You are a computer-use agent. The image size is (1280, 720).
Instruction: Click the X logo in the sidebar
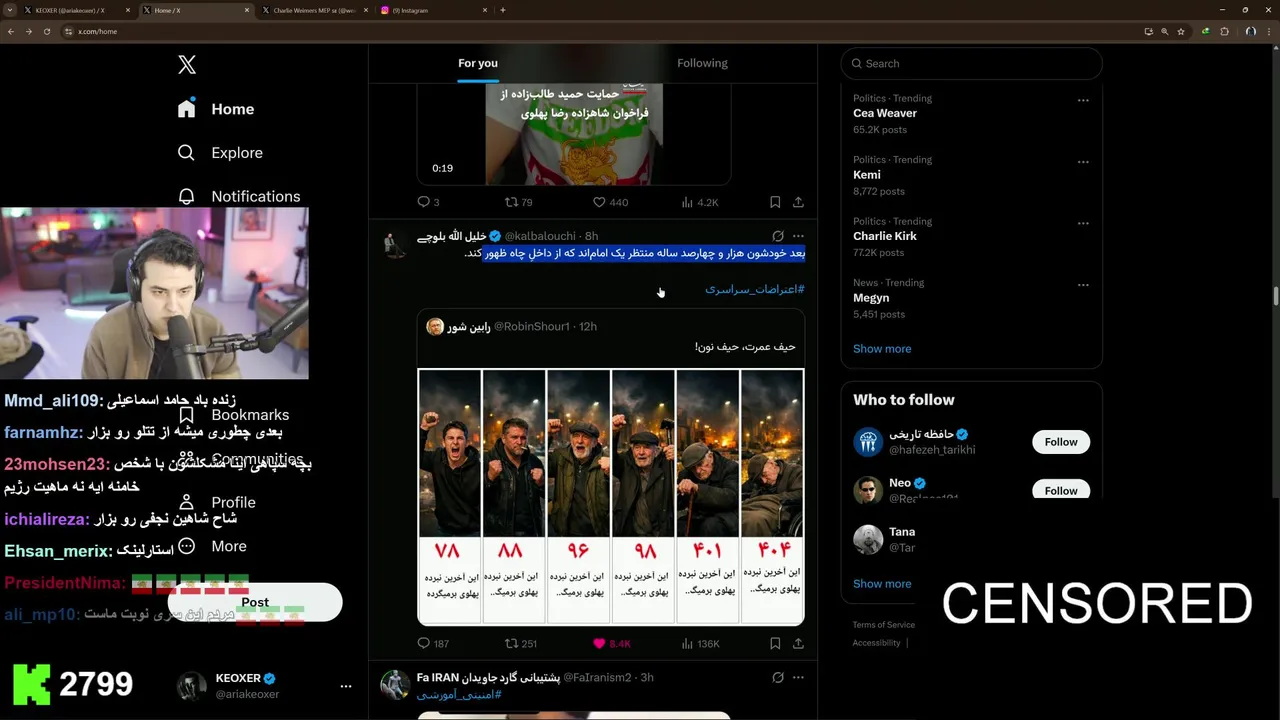[x=187, y=65]
